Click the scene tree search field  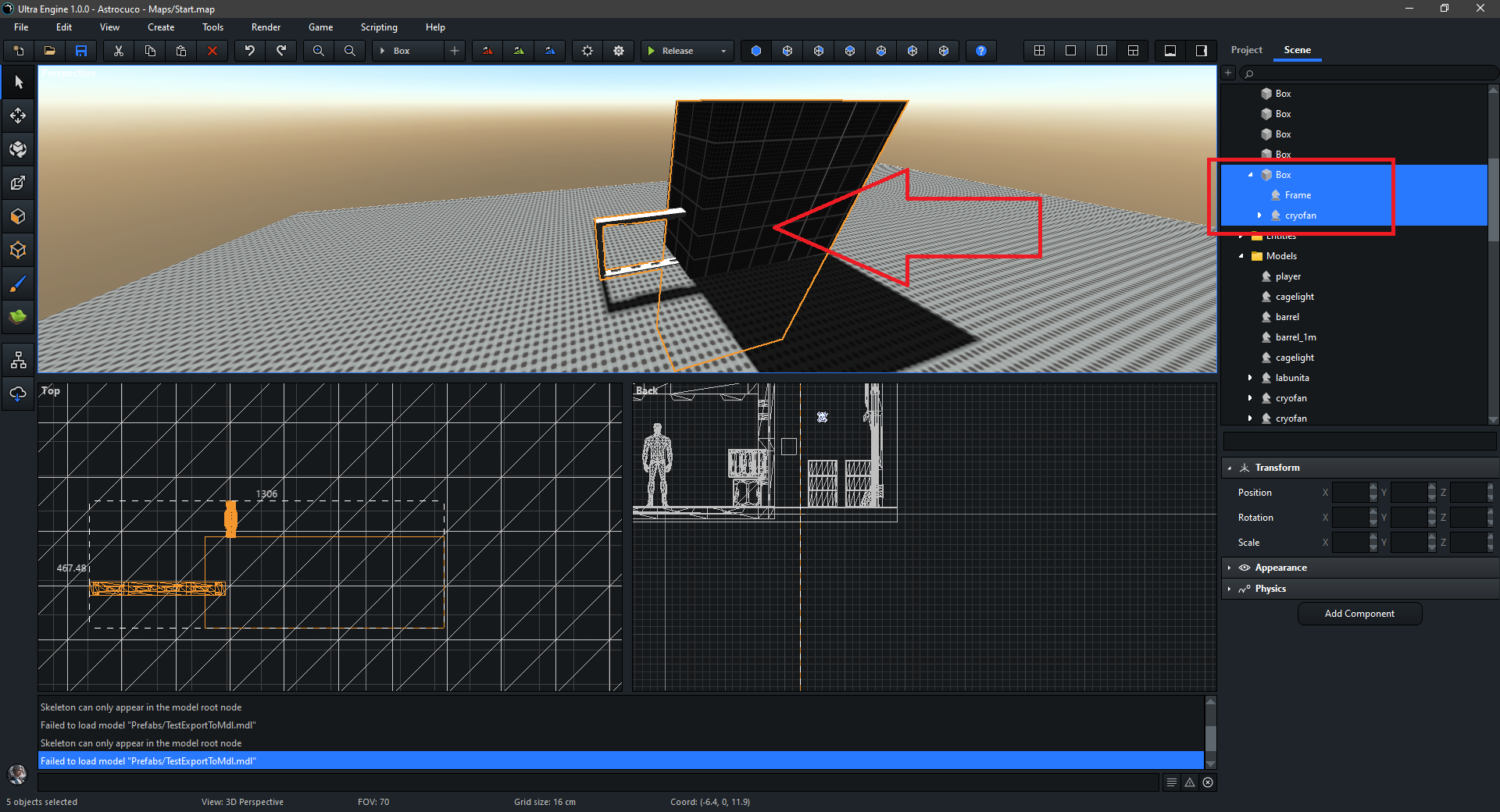click(x=1367, y=73)
